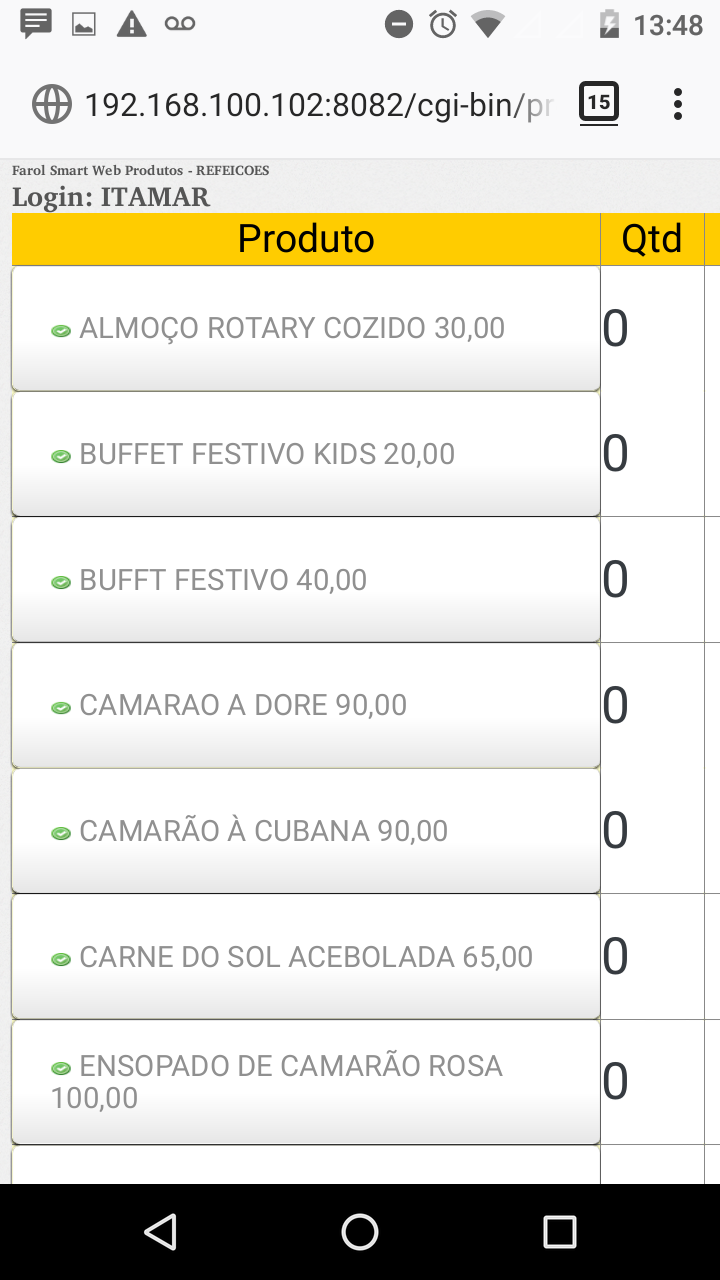720x1280 pixels.
Task: Tap the globe site info icon
Action: [52, 104]
